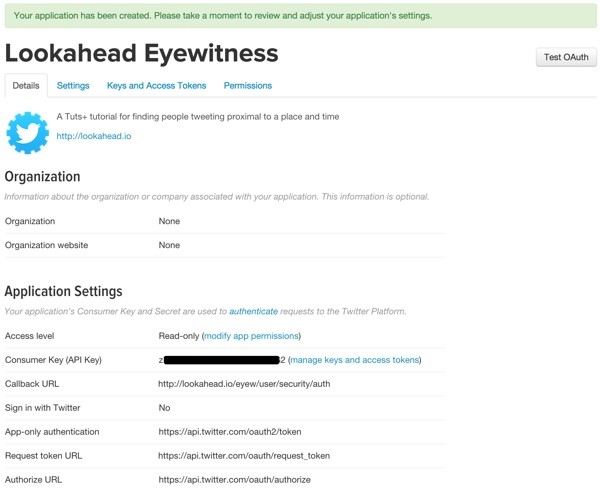Go to the Permissions tab
Screen dimensions: 600x488
[x=248, y=85]
